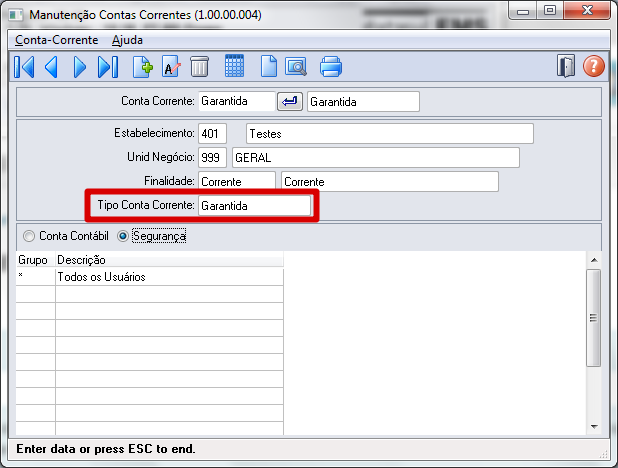Screen dimensions: 618x468
Task: Click the scrollbar up arrow
Action: [x=594, y=260]
